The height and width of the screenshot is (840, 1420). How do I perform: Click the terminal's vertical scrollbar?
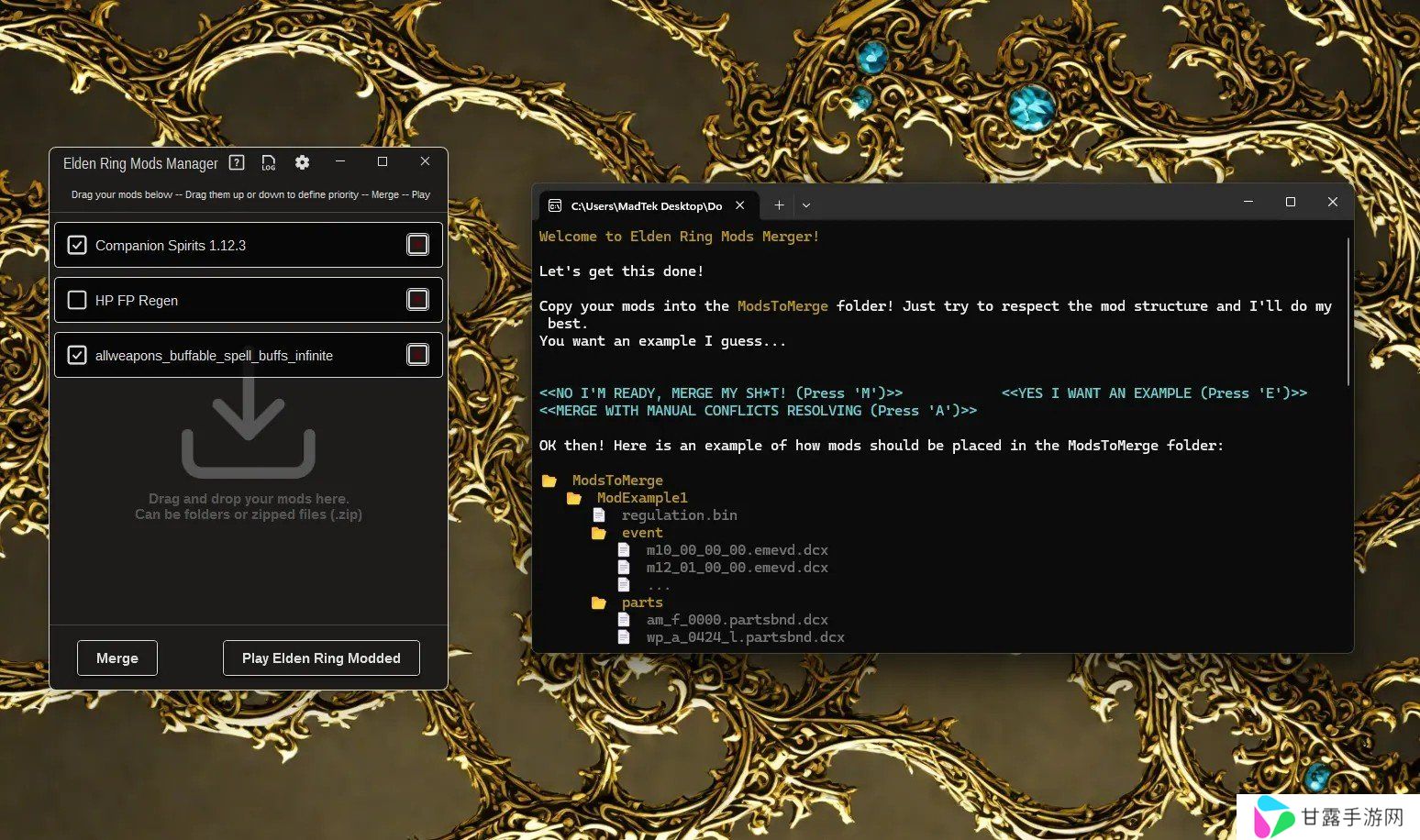[1348, 312]
